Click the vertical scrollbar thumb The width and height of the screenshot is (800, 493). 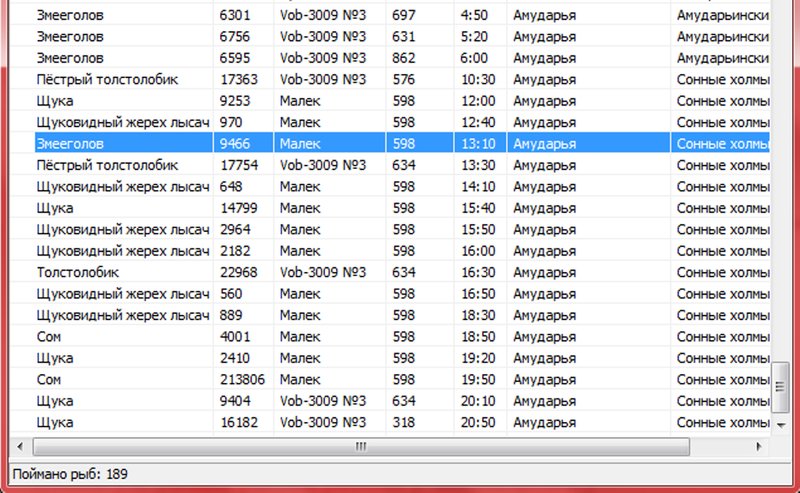point(780,387)
